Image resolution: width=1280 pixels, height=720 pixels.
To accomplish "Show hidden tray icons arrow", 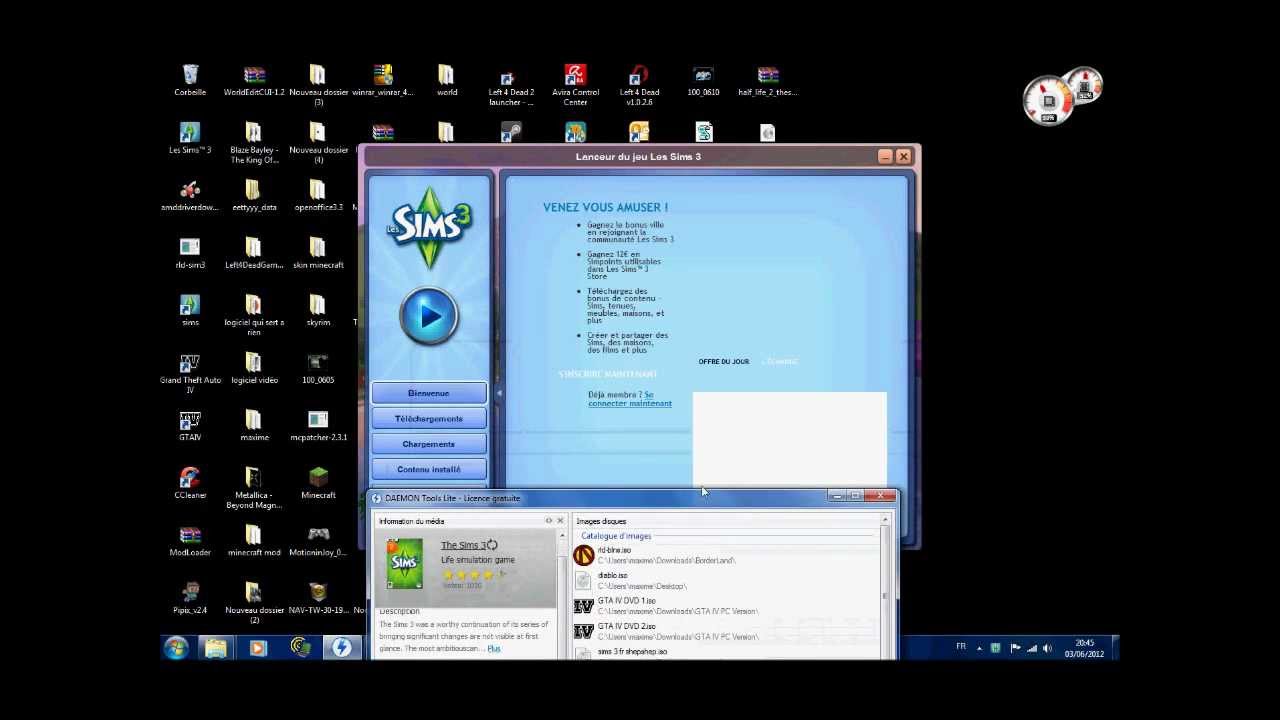I will coord(979,648).
